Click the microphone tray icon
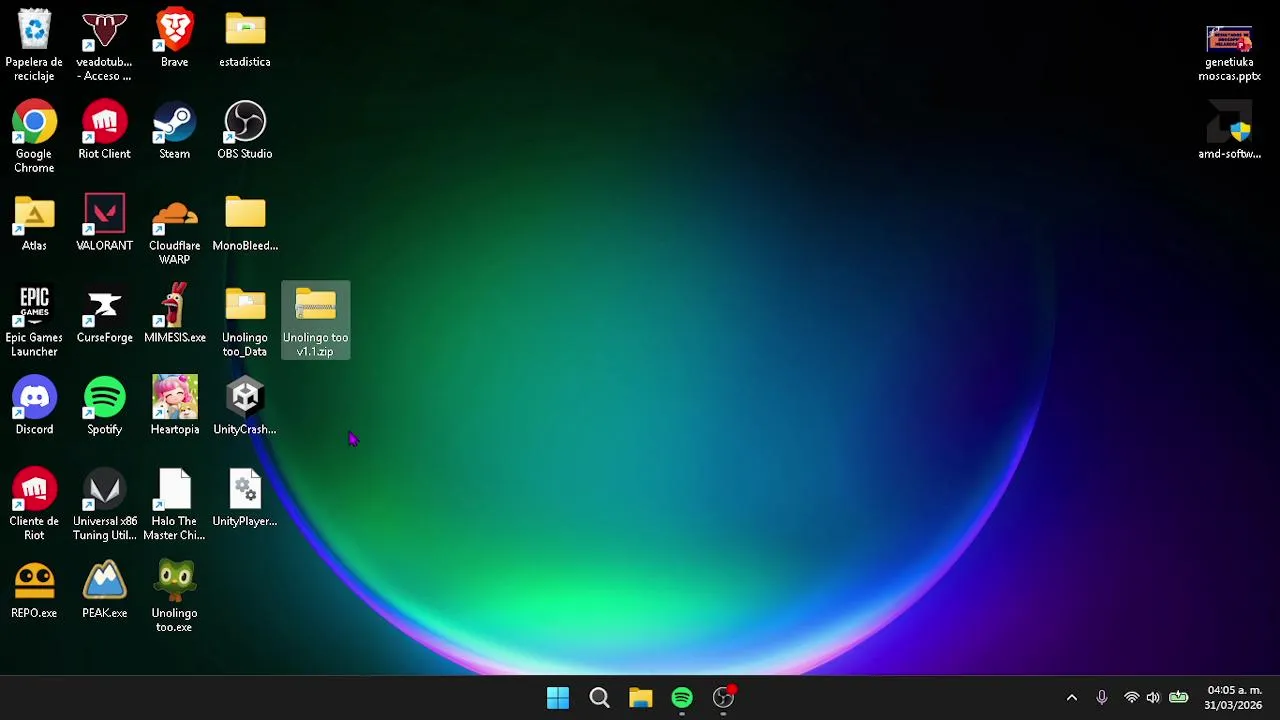 1101,698
